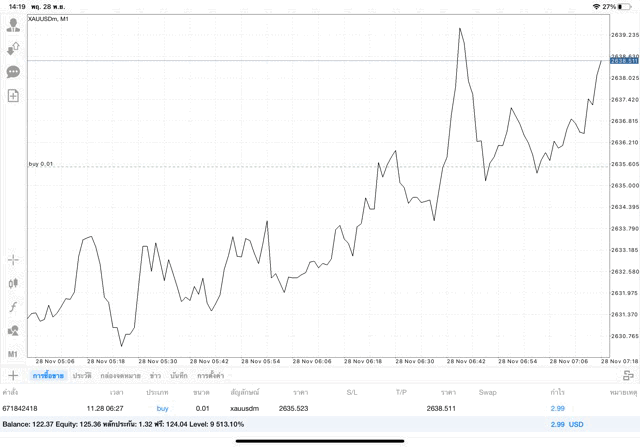The width and height of the screenshot is (640, 447).
Task: Open the M1 timeframe selector
Action: tap(13, 353)
